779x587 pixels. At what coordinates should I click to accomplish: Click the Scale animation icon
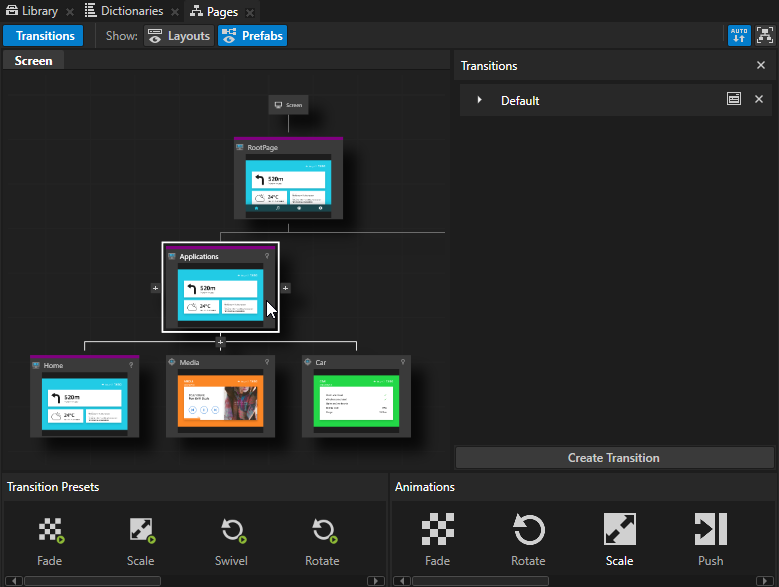click(x=619, y=530)
